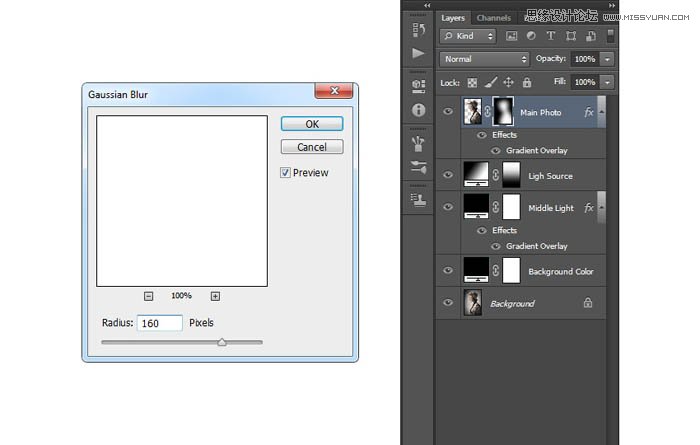The height and width of the screenshot is (445, 700).
Task: Click the Gaussian Blur radius slider handle
Action: tap(222, 342)
